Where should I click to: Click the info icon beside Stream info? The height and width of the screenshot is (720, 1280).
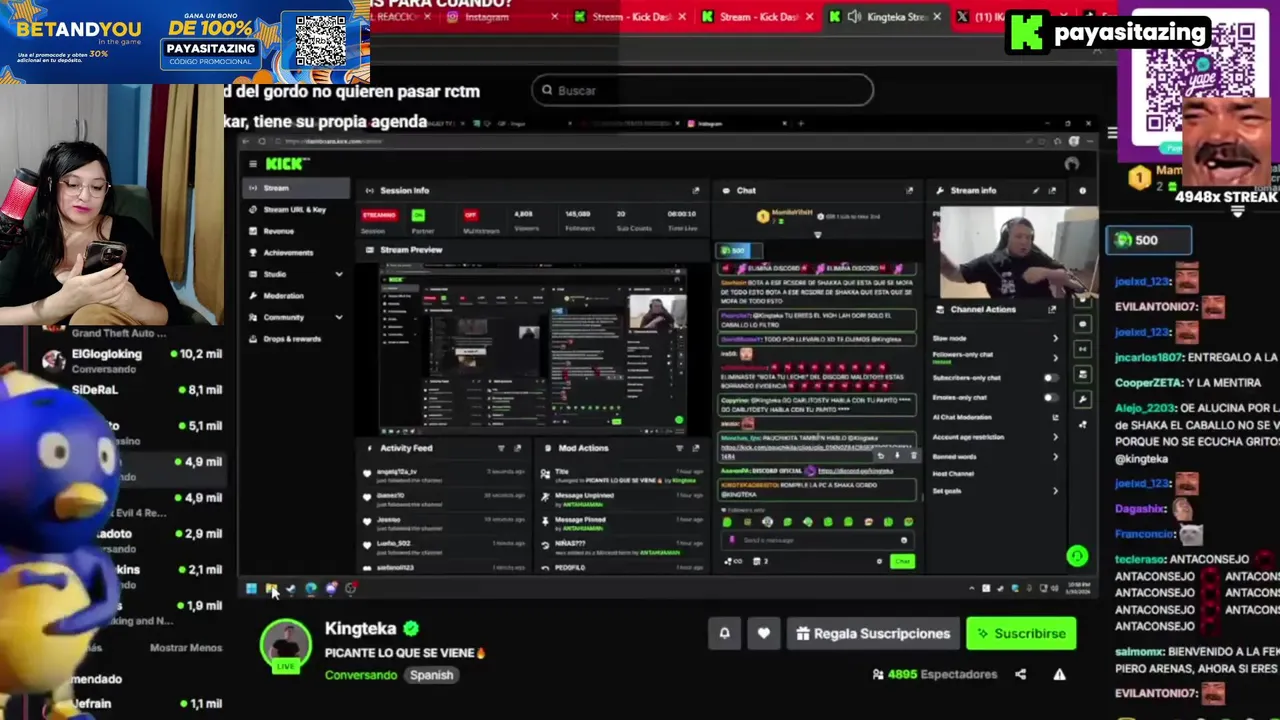(x=1082, y=190)
